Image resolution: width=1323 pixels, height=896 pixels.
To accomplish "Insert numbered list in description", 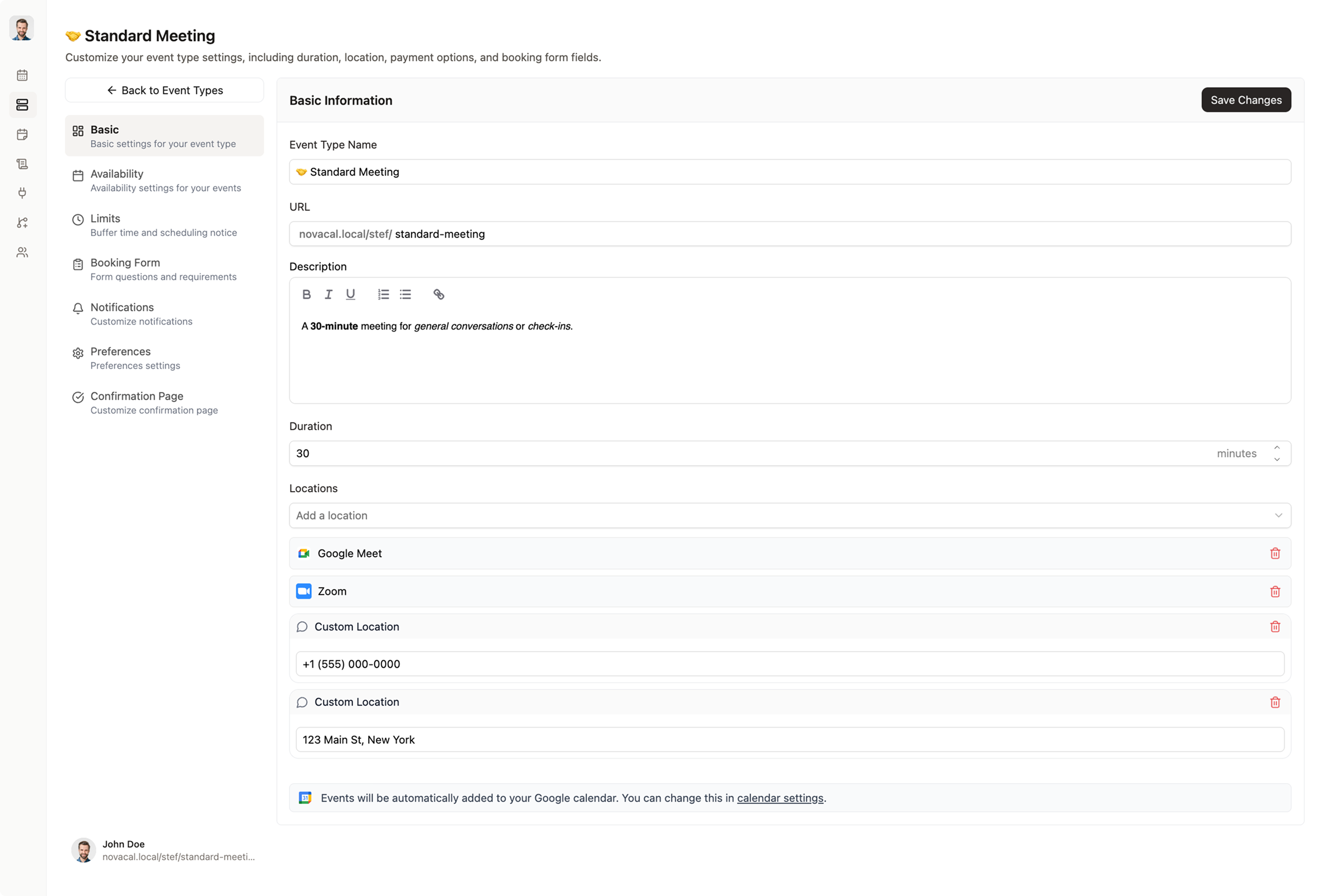I will [383, 294].
